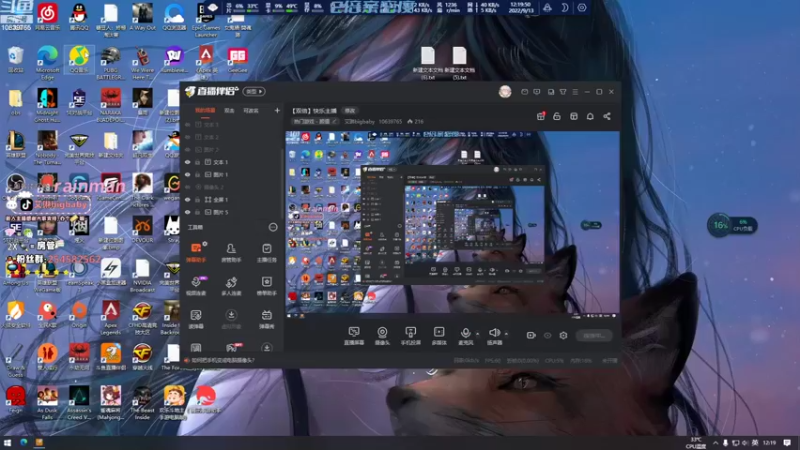Viewport: 800px width, 450px height.
Task: Open the landscape mode selector beside logo
Action: click(x=254, y=91)
